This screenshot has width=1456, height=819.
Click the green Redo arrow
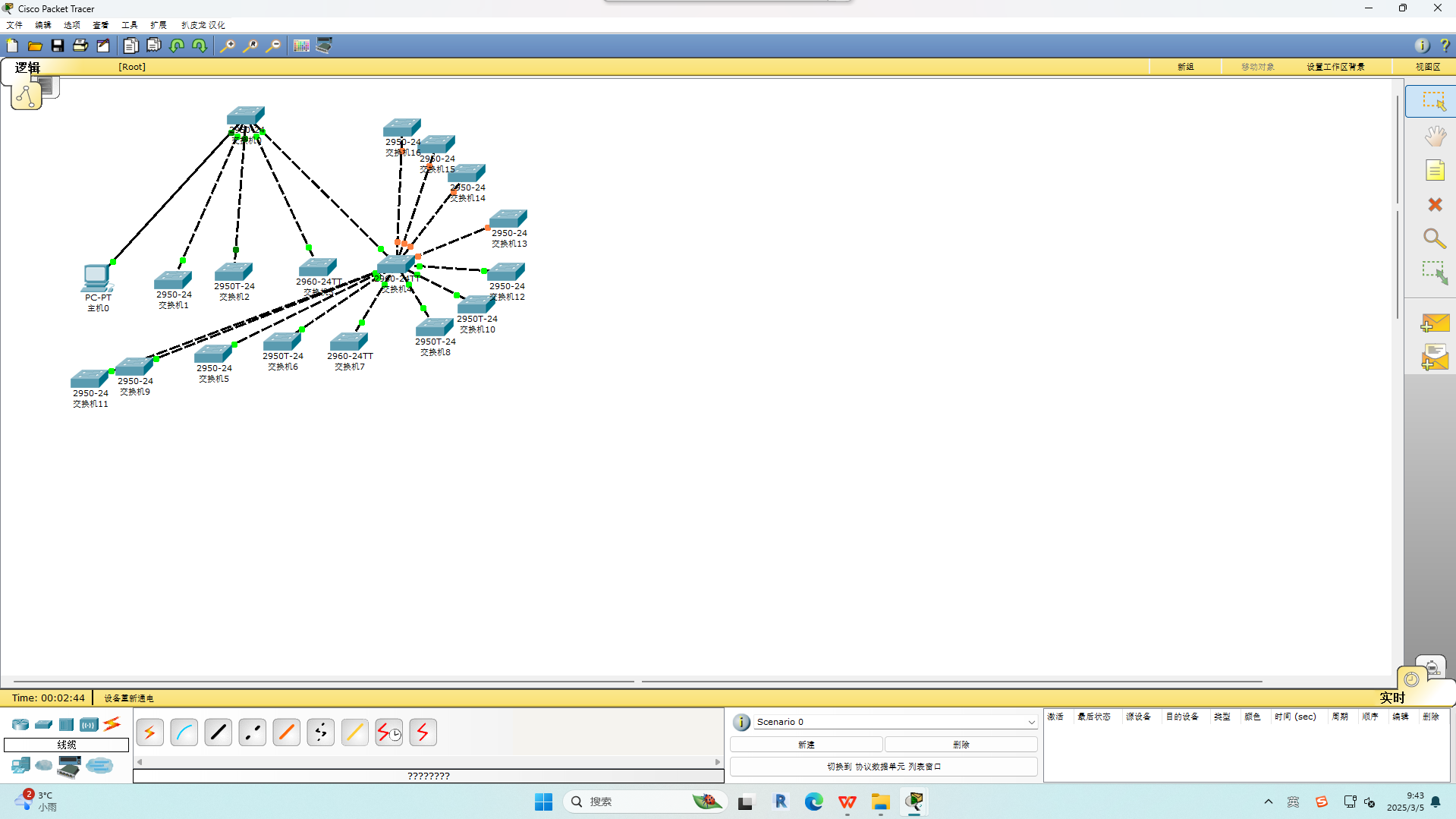tap(200, 46)
